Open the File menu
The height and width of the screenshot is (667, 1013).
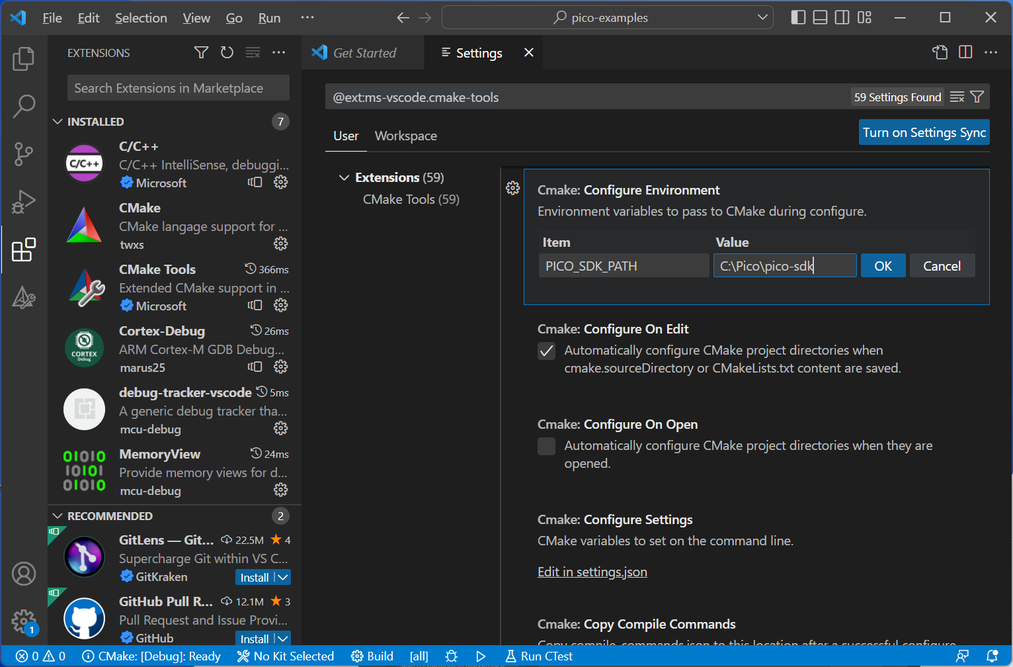(52, 17)
